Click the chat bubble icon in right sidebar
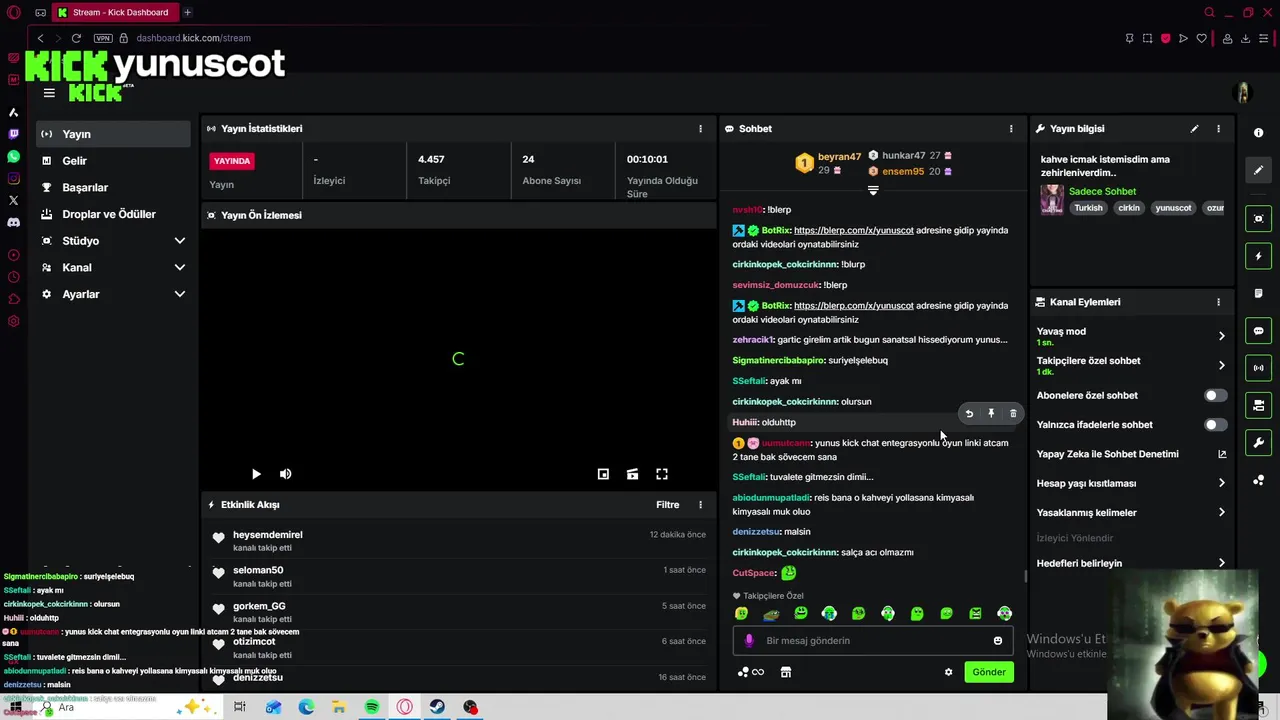Screen dimensions: 1280x720 click(1258, 331)
